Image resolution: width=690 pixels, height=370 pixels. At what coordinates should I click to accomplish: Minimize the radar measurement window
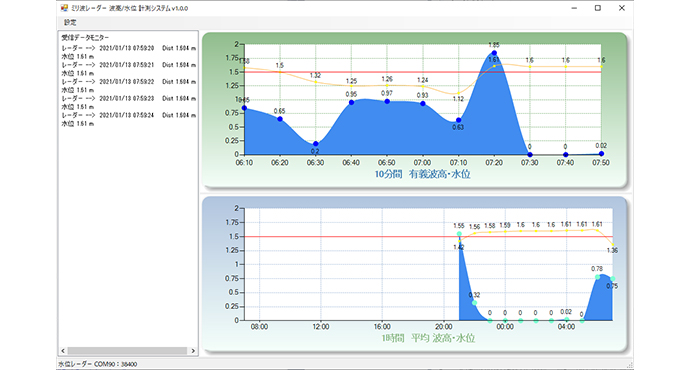574,8
